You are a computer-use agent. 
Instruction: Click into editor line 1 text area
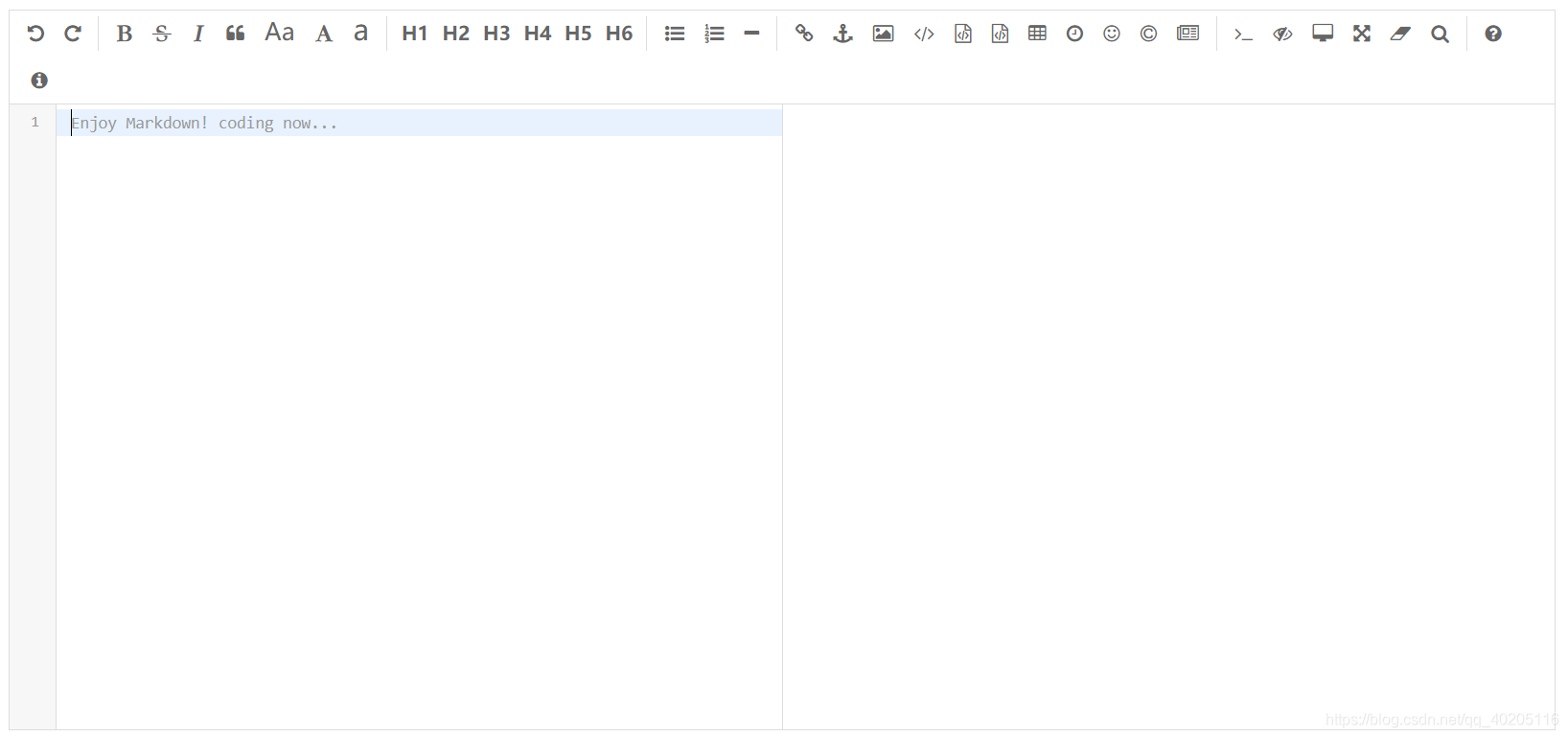pos(420,123)
